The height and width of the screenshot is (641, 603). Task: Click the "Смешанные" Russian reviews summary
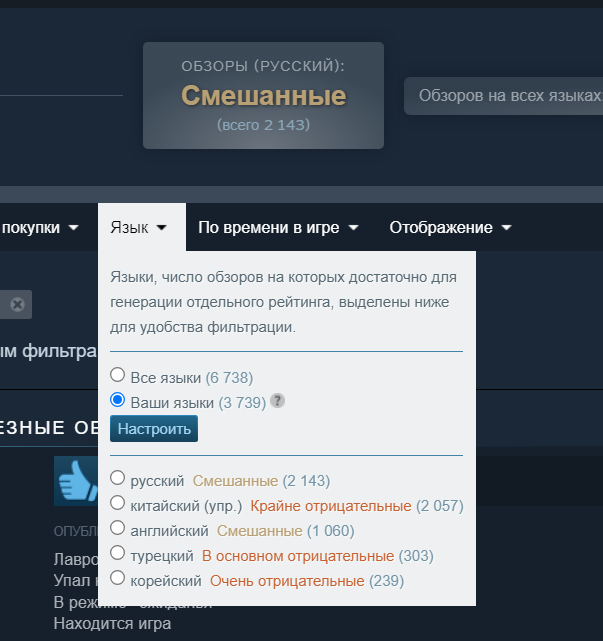[264, 95]
